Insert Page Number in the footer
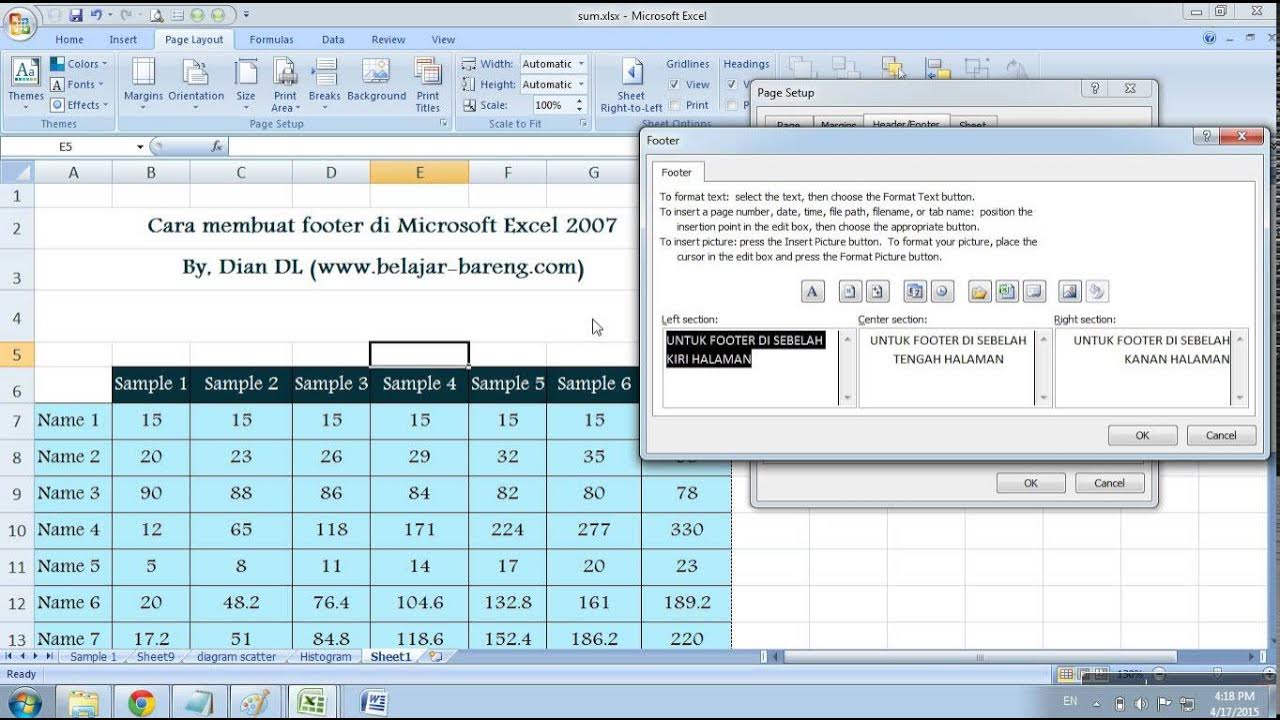 (x=849, y=292)
